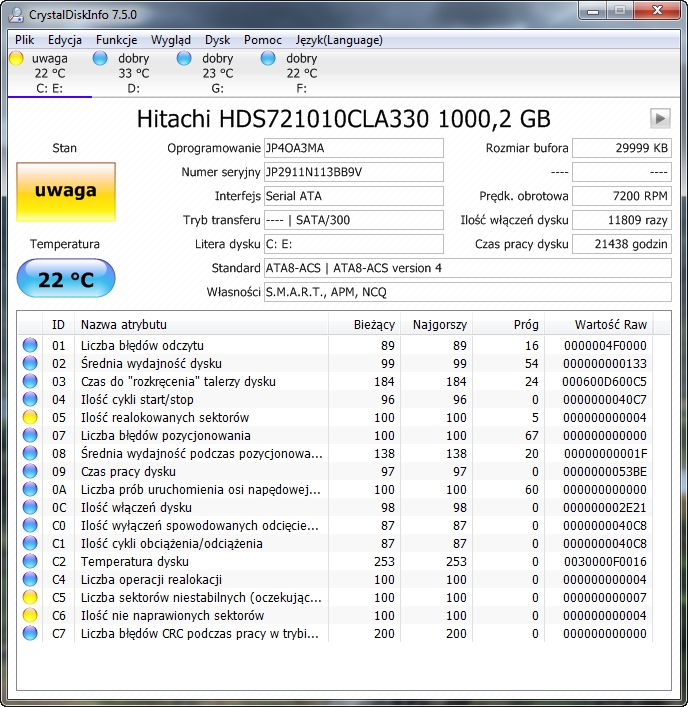This screenshot has height=707, width=688.
Task: Click blue status icon for attribute 04
Action: [x=30, y=399]
